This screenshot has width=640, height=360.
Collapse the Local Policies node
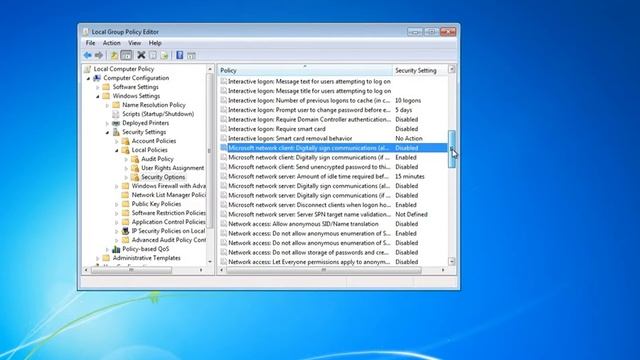point(117,150)
